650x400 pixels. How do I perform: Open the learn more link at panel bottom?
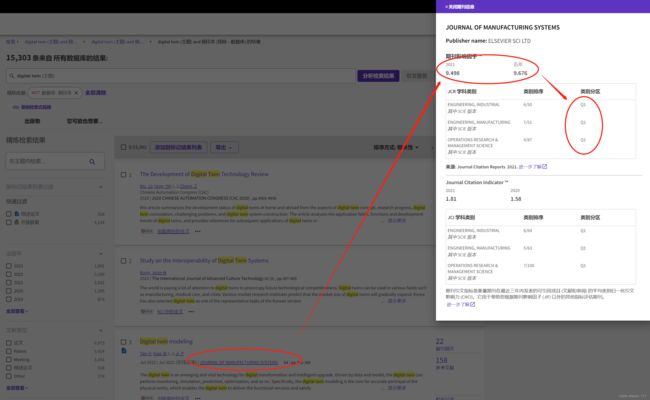click(461, 304)
